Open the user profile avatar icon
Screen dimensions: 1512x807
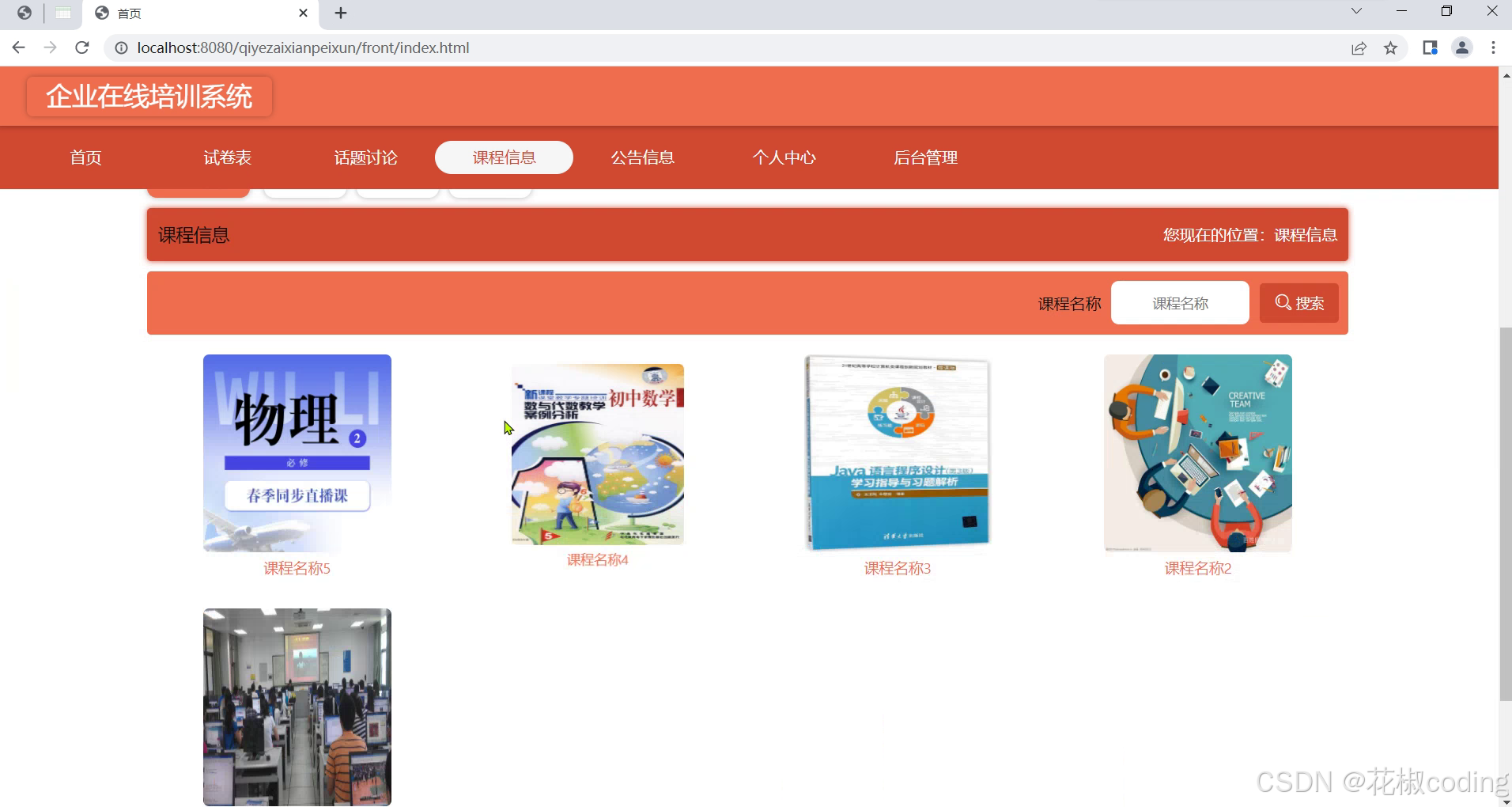pyautogui.click(x=1462, y=47)
